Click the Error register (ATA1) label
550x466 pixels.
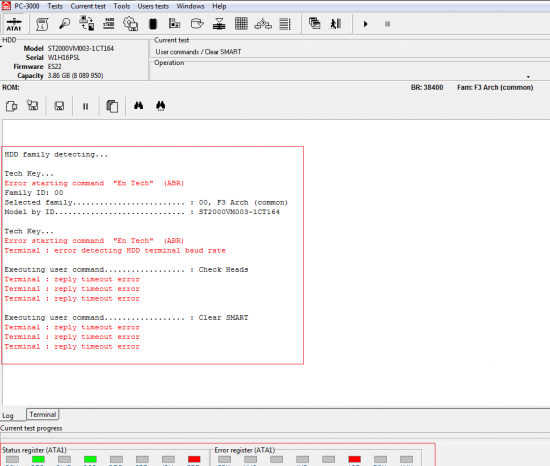coord(244,450)
